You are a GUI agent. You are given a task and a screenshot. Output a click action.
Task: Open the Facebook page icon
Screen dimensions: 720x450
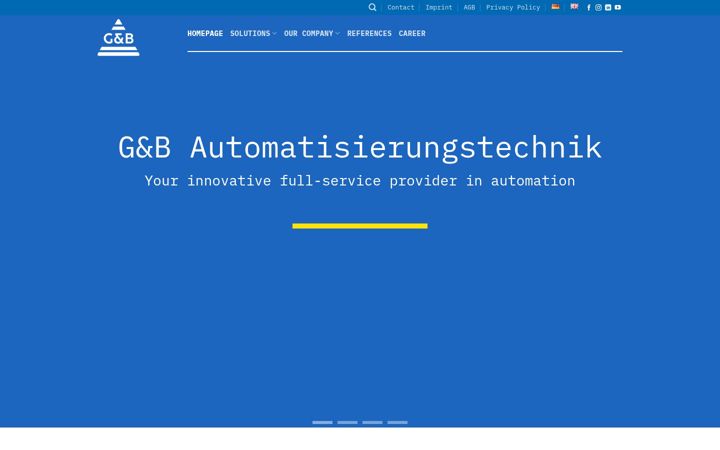coord(589,7)
